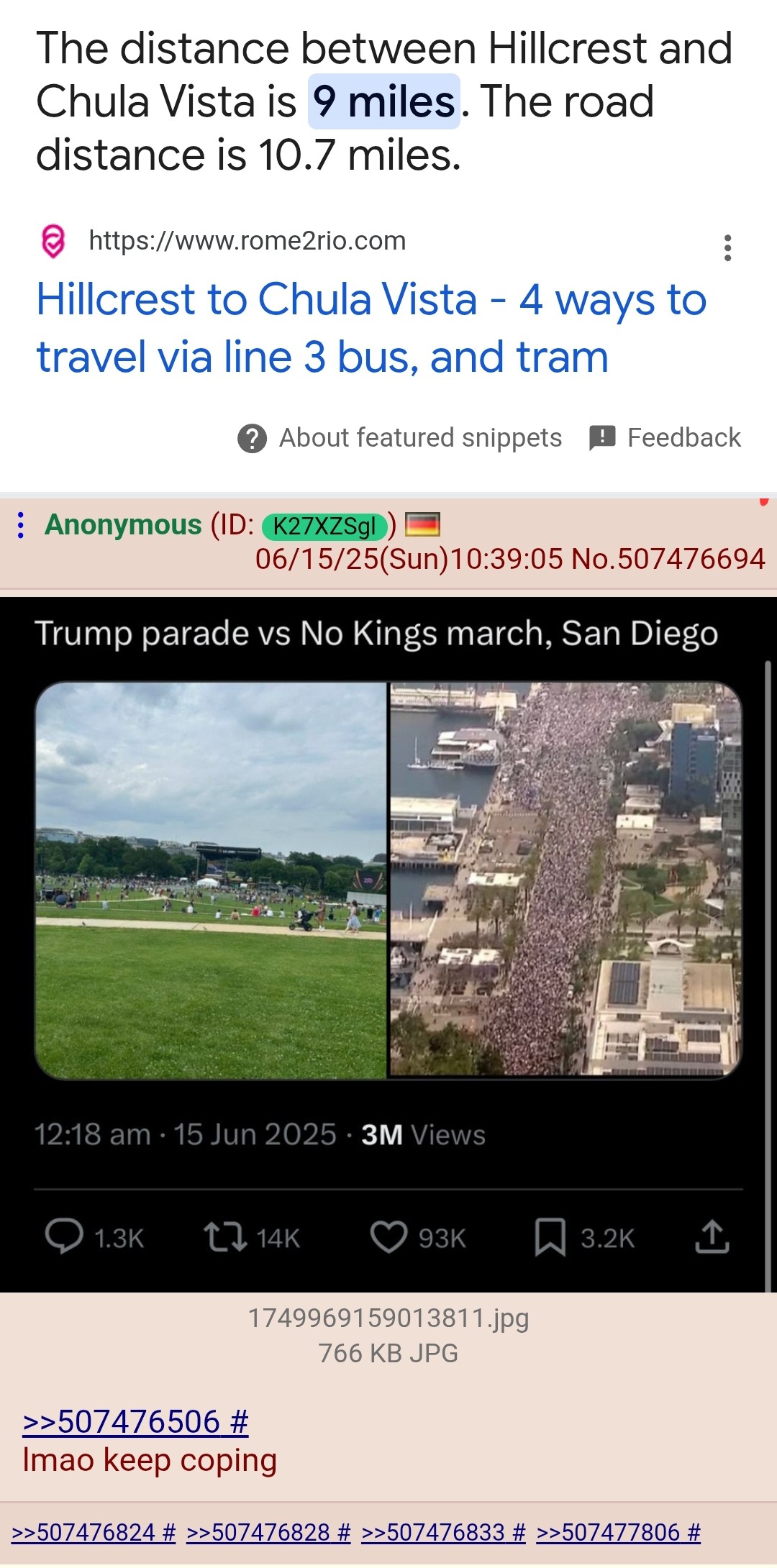Viewport: 777px width, 1568px height.
Task: Open quoted post link >>507476506
Action: (x=136, y=1422)
